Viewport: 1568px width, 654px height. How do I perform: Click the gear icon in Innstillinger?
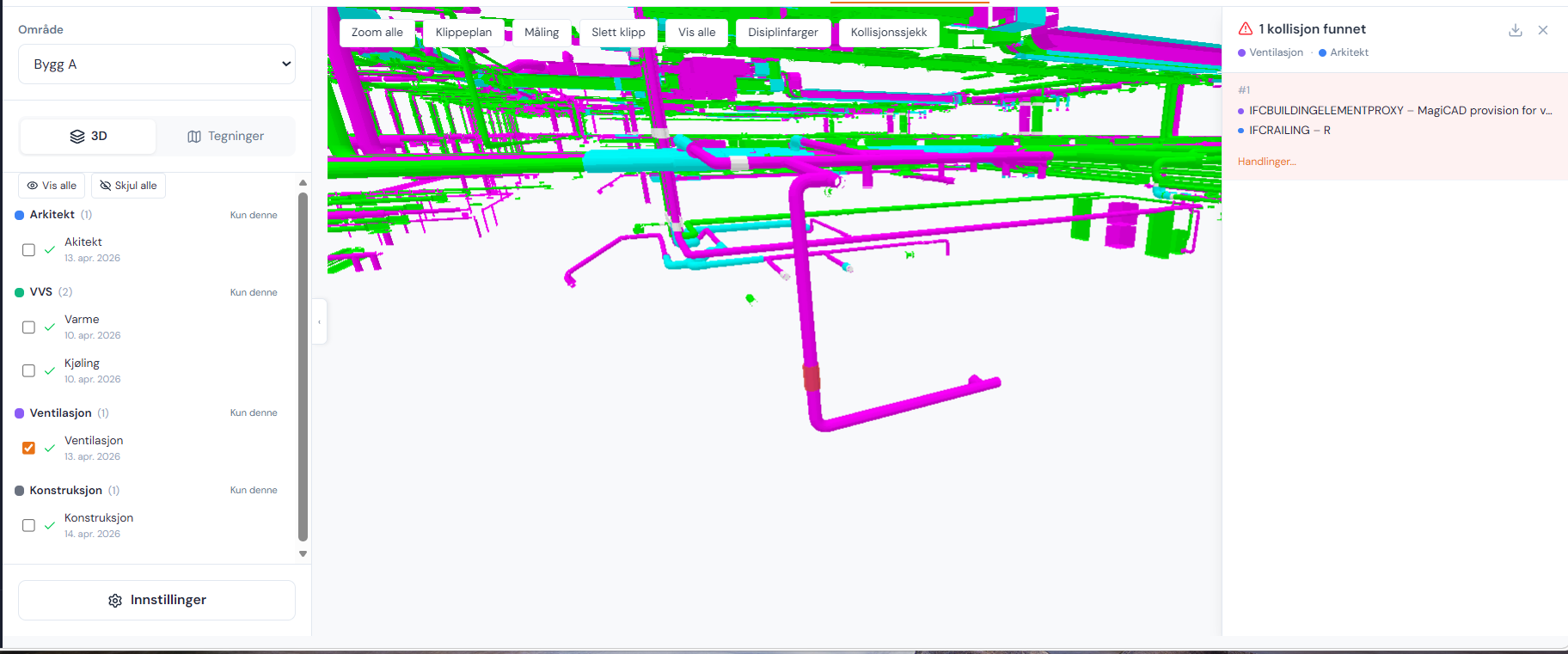click(x=115, y=601)
